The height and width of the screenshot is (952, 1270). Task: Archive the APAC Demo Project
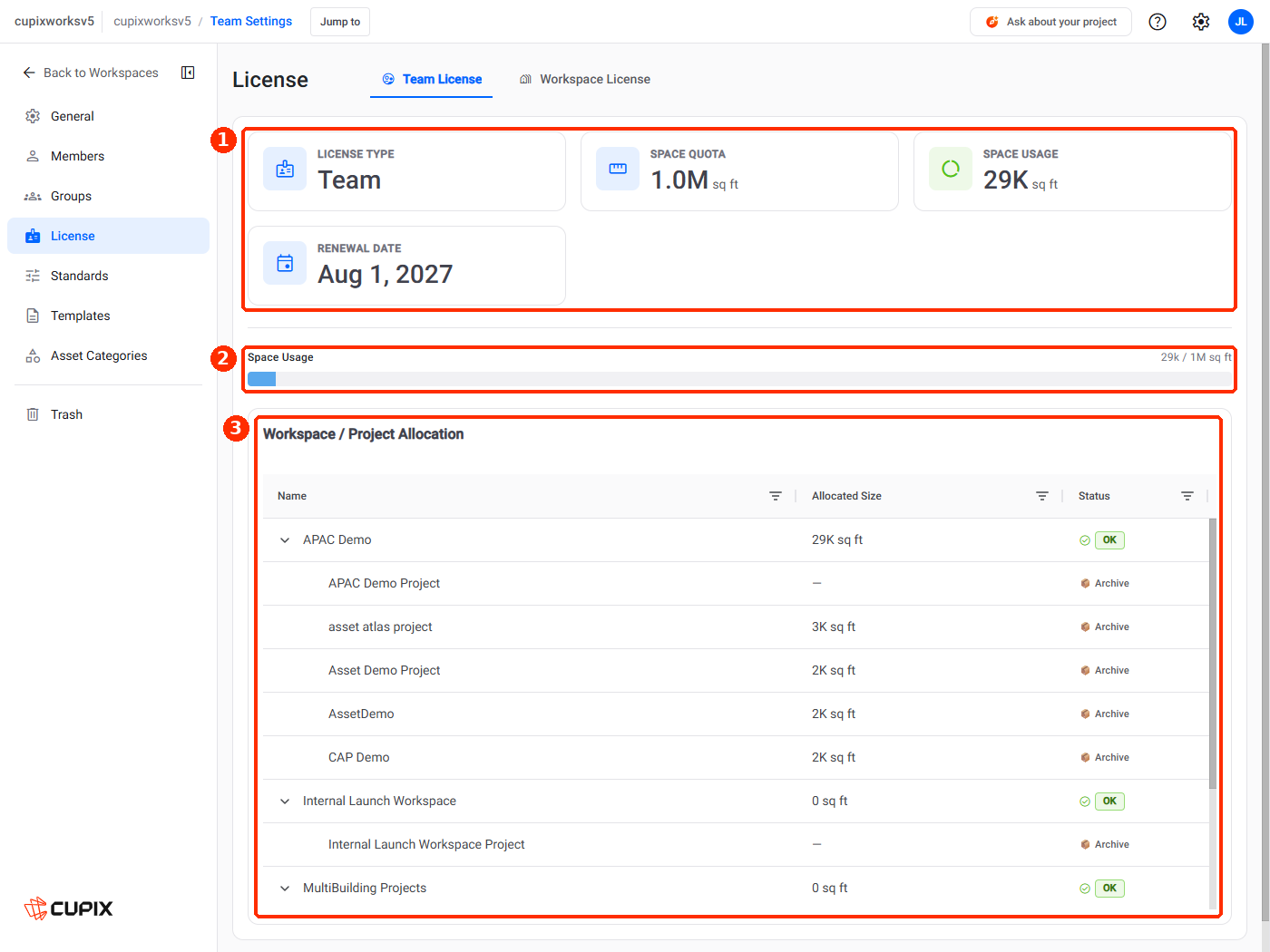1105,583
